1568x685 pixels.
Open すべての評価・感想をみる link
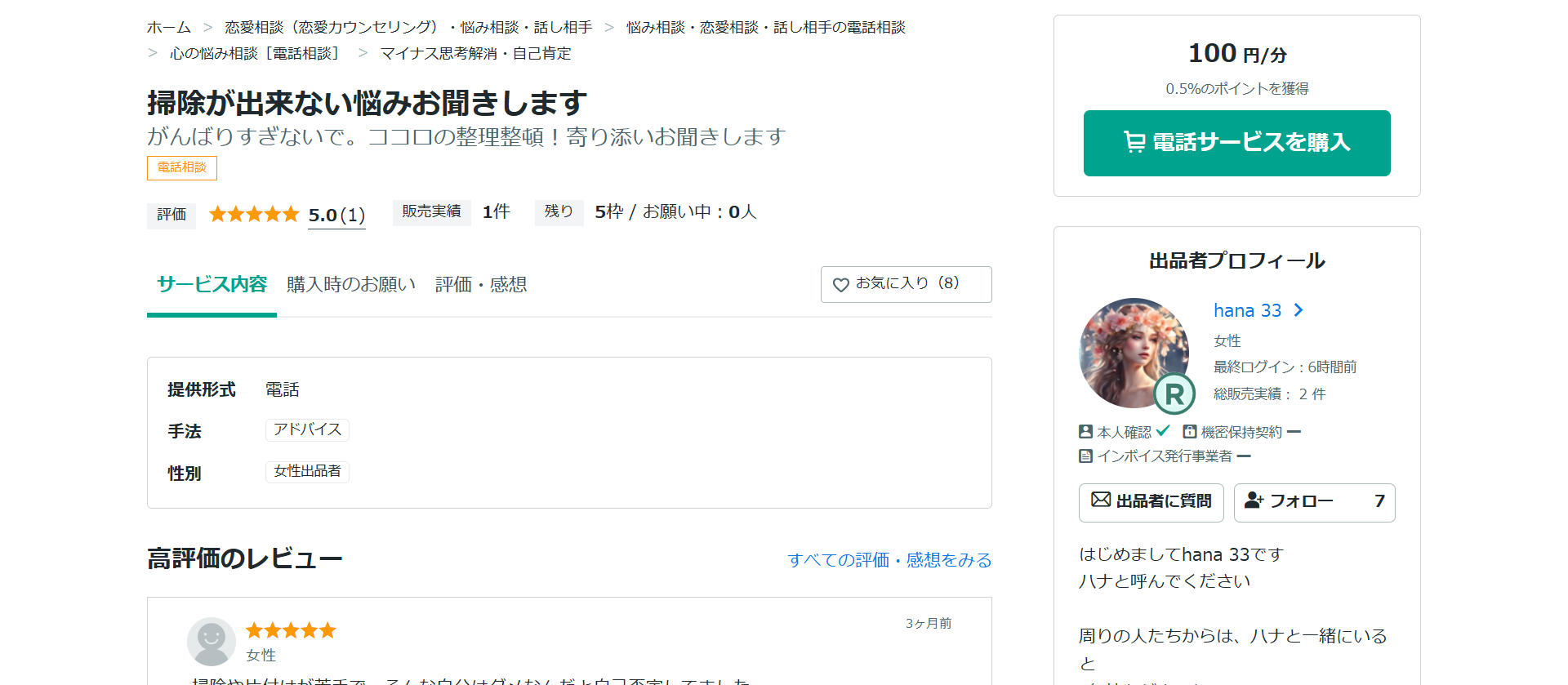[x=889, y=560]
